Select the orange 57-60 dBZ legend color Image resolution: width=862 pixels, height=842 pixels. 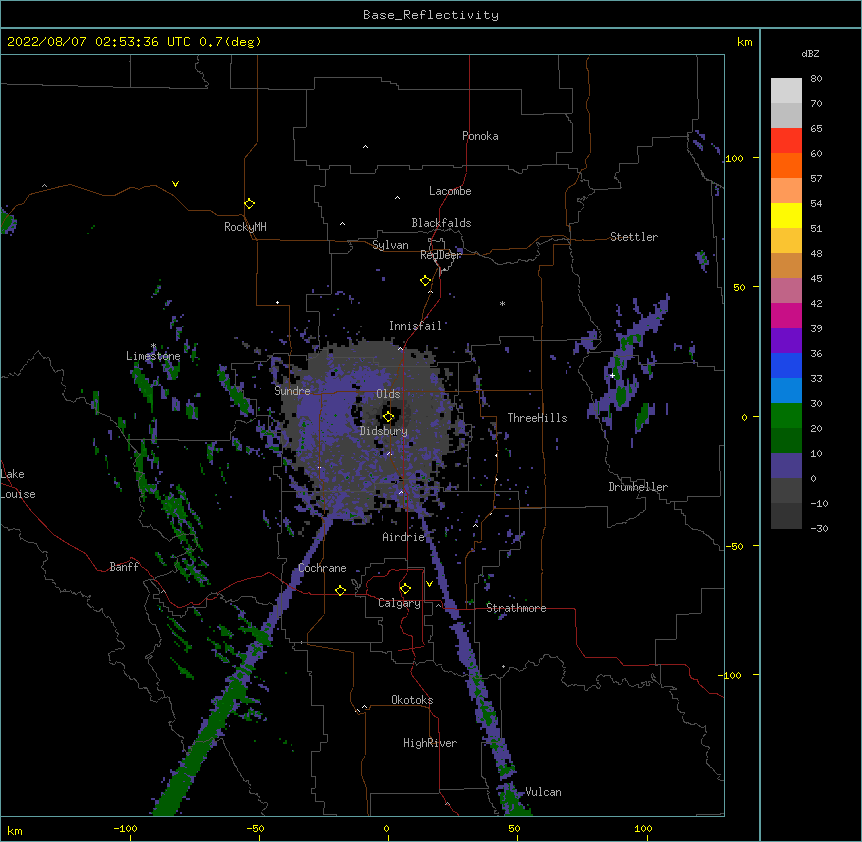786,165
